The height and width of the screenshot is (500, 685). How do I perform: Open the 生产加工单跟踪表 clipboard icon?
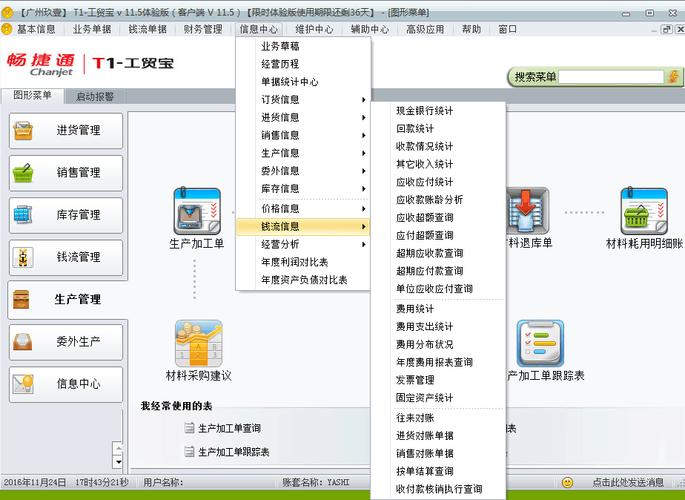pyautogui.click(x=540, y=343)
